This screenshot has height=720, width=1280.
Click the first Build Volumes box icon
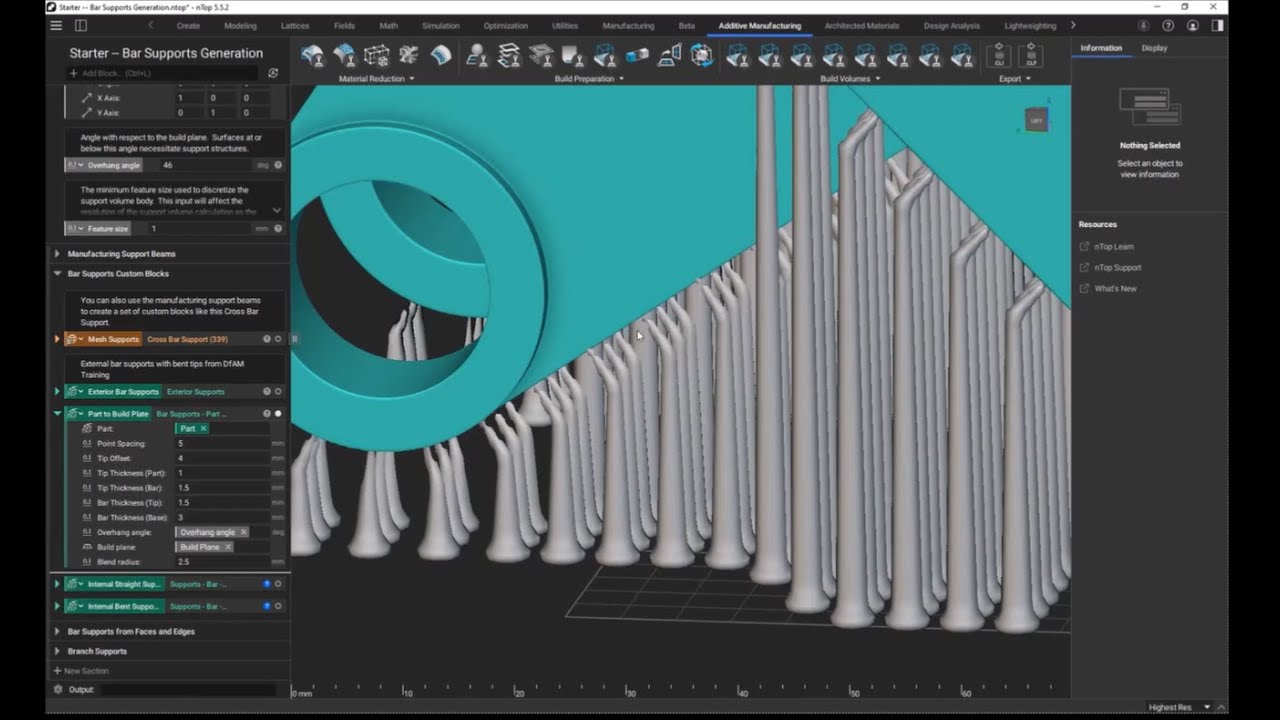pos(737,56)
